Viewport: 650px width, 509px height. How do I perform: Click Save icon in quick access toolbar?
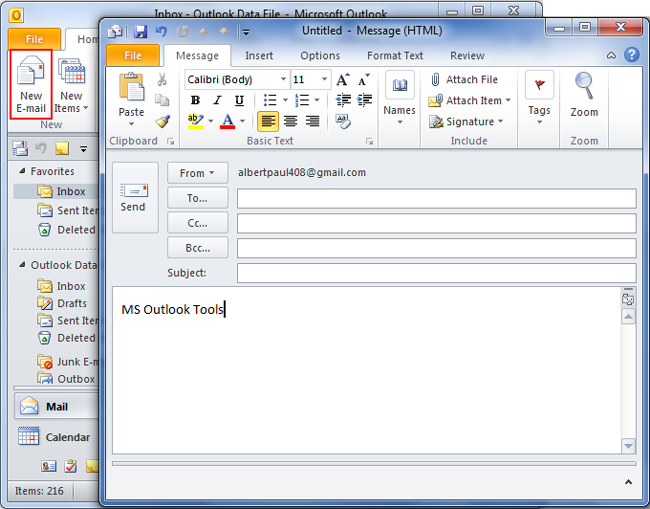point(141,32)
